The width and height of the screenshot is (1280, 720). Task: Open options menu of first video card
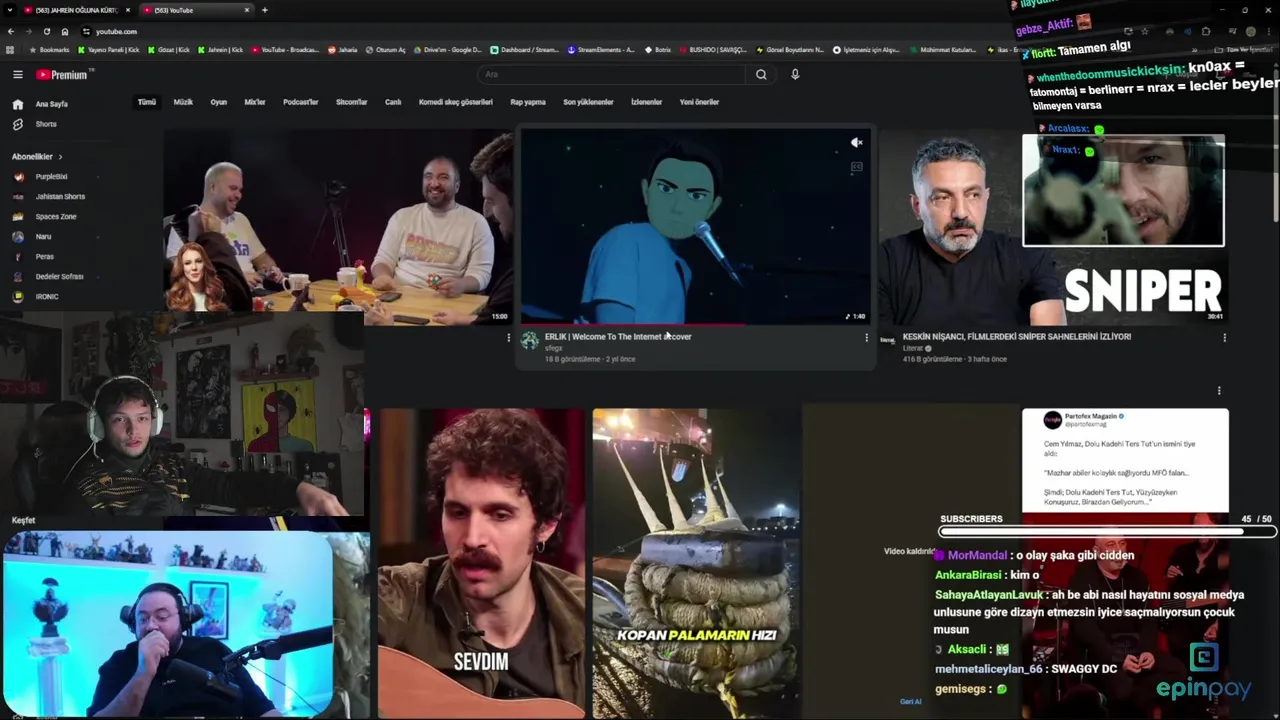tap(508, 338)
